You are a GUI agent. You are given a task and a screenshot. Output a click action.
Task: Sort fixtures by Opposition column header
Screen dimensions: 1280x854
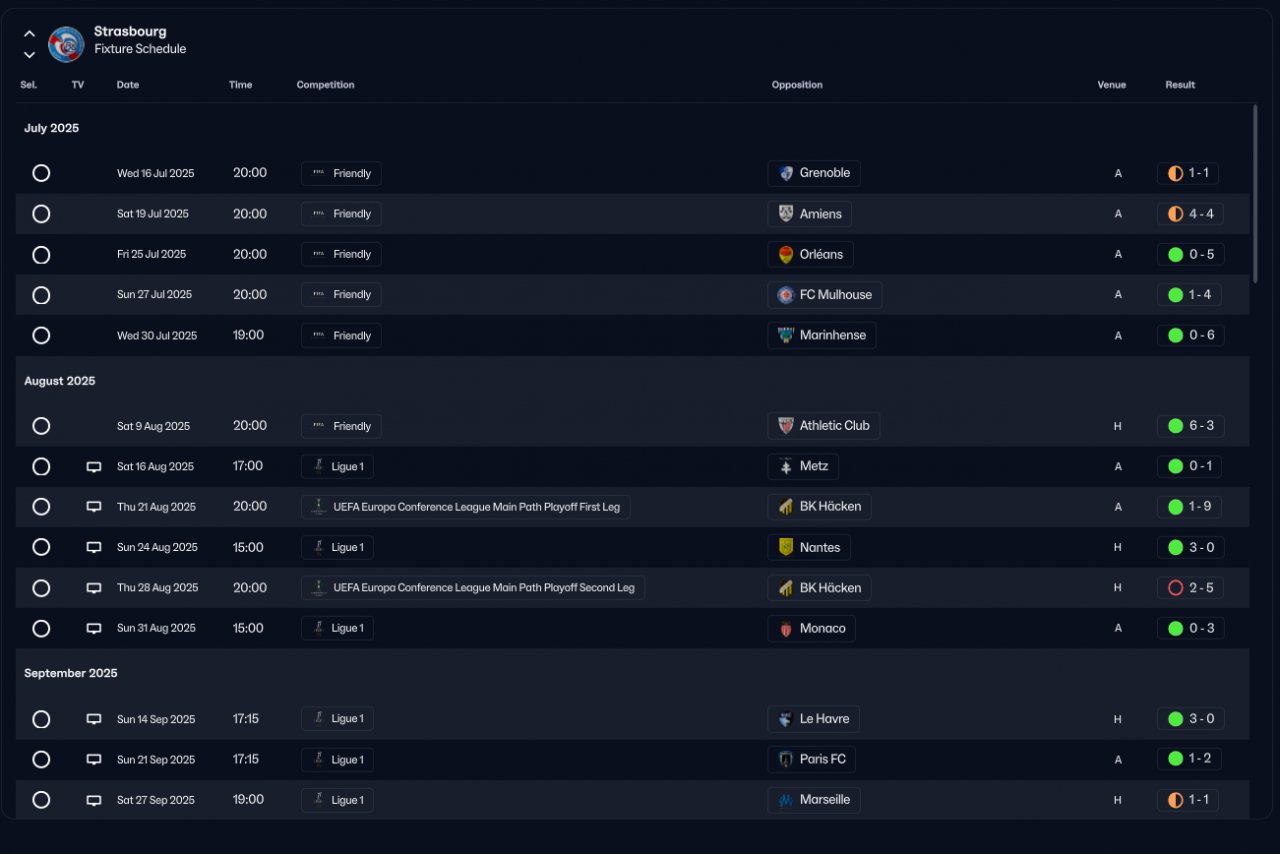[x=797, y=85]
